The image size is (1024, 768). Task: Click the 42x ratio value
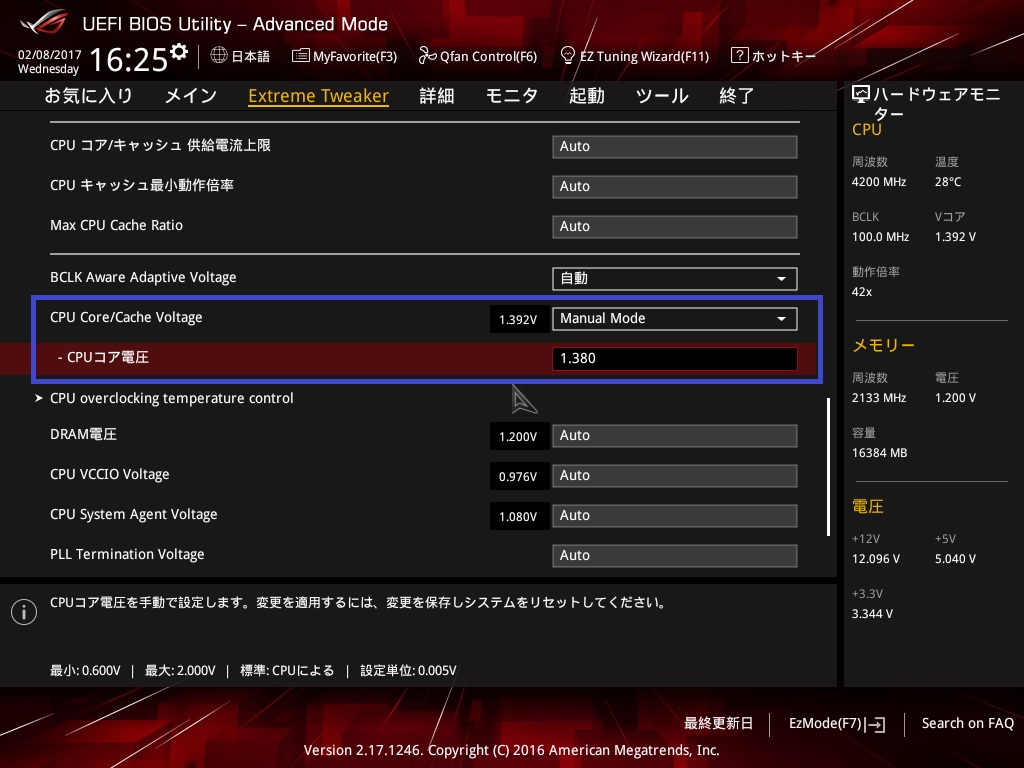(862, 292)
